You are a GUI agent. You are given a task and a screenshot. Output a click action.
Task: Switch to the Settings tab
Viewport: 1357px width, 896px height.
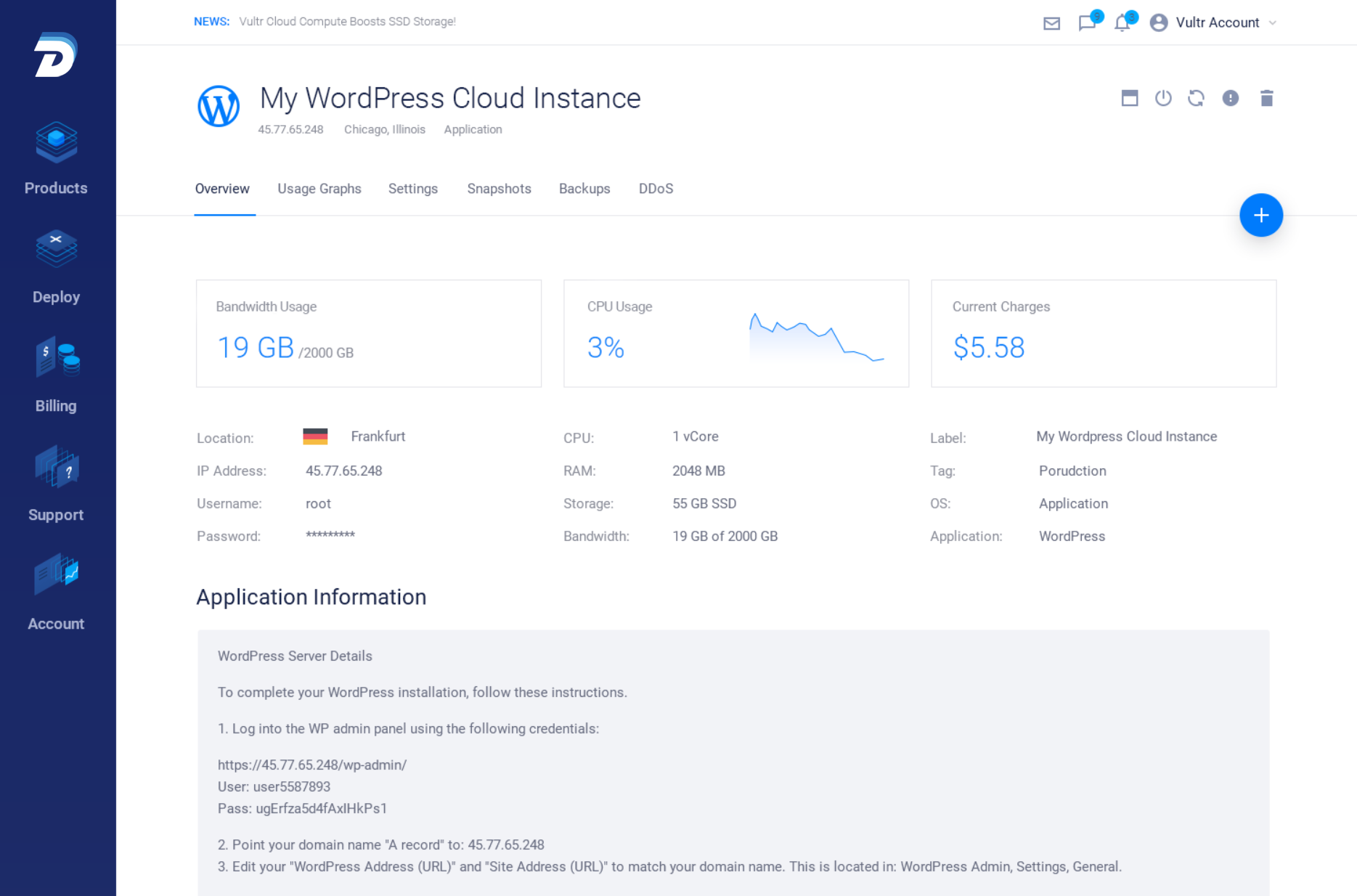pyautogui.click(x=413, y=189)
